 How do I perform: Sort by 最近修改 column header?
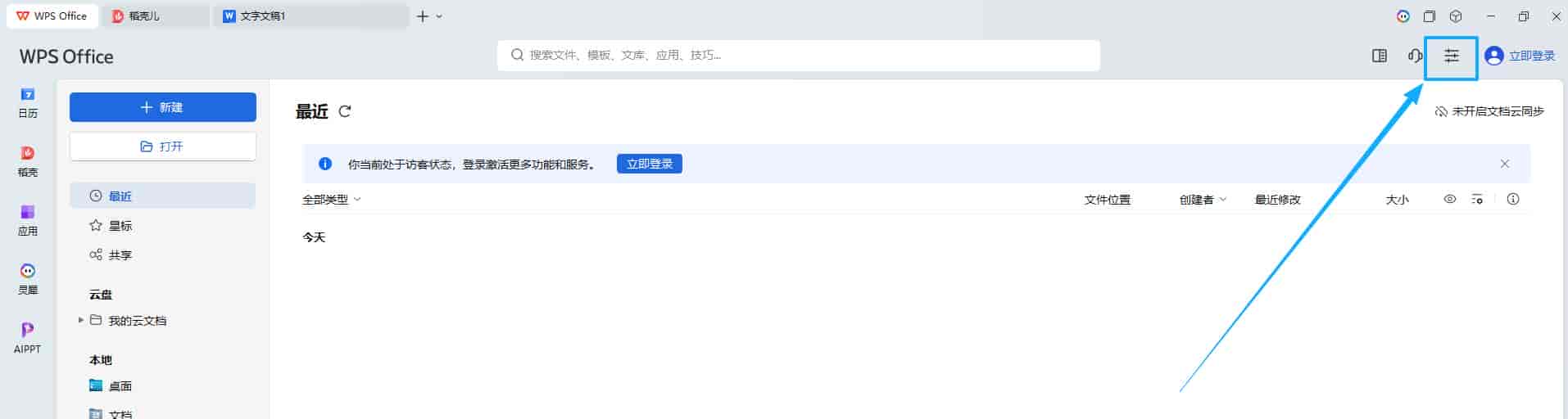click(1278, 200)
